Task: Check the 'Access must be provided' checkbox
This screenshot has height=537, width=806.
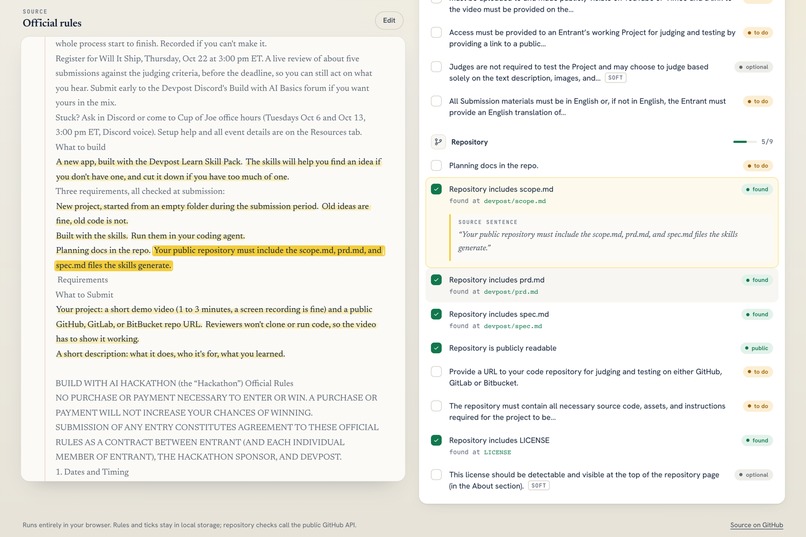Action: click(436, 32)
